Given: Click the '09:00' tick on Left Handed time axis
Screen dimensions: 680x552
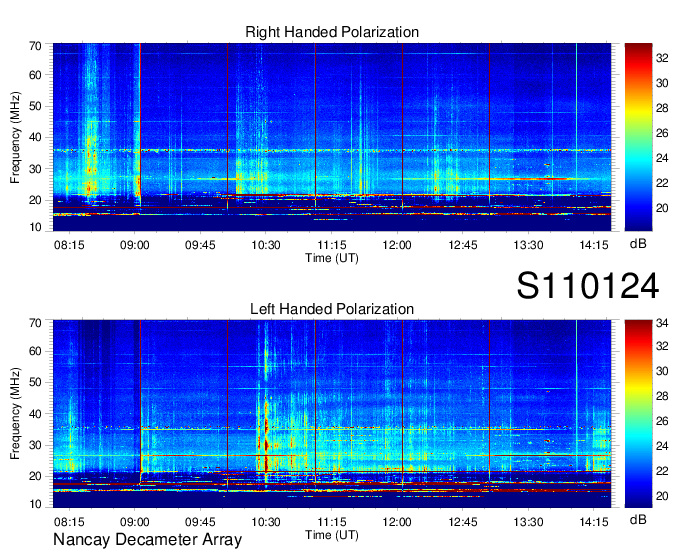Looking at the screenshot, I should [x=134, y=522].
